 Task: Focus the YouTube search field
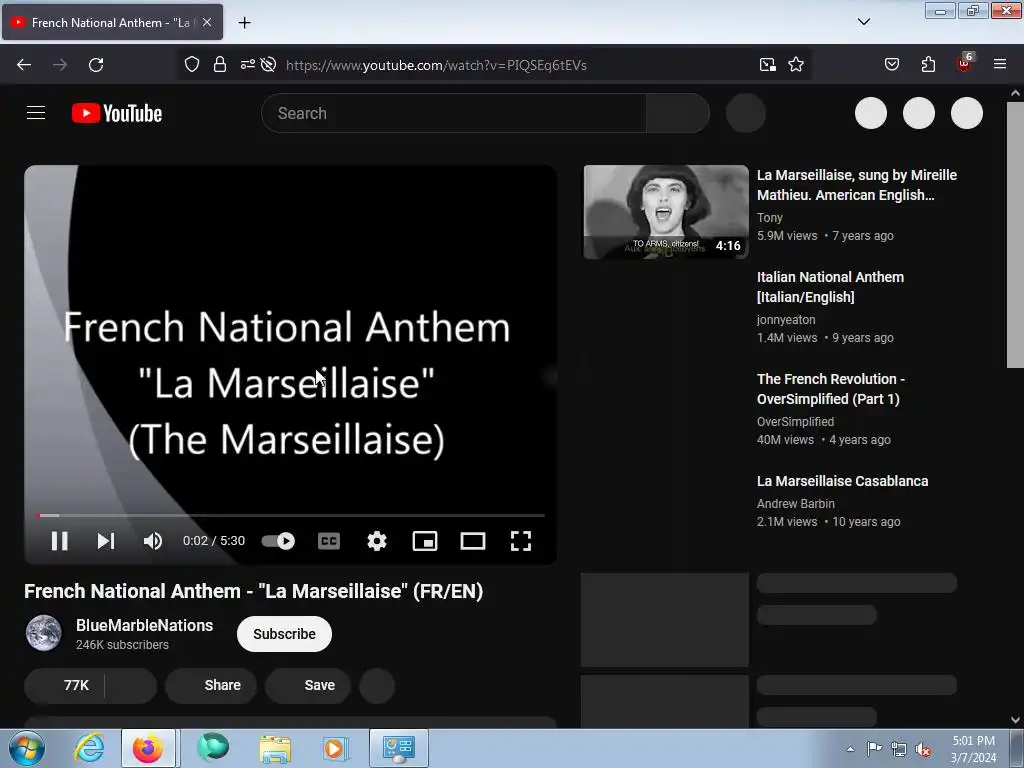pyautogui.click(x=454, y=113)
